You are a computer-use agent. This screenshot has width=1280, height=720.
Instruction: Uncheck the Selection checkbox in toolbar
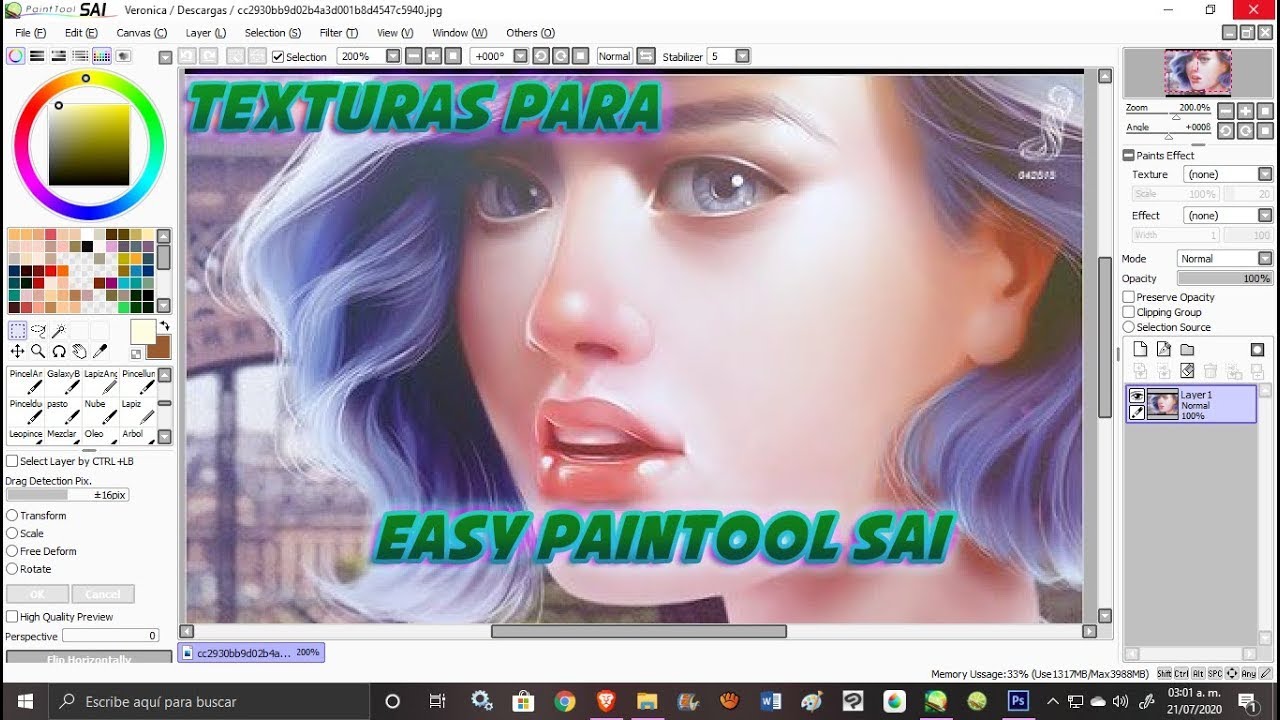click(x=278, y=57)
